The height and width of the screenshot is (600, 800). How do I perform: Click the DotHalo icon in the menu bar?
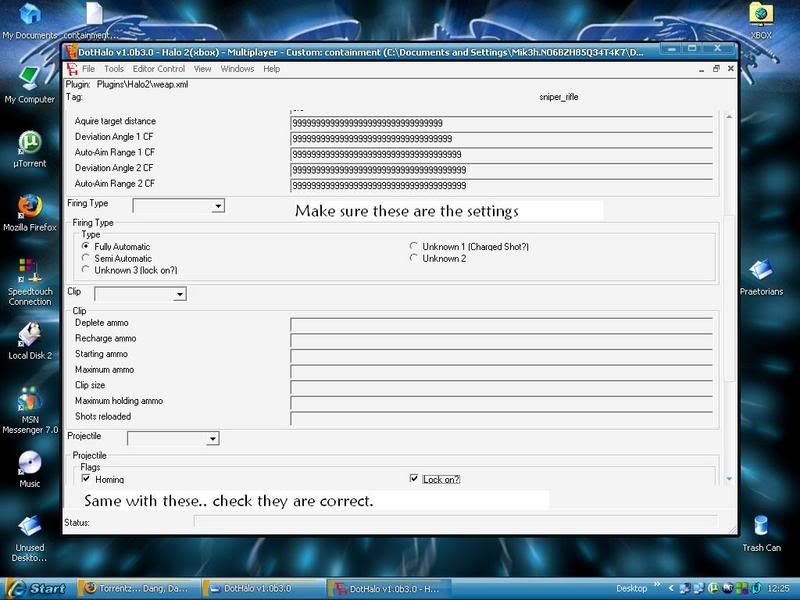click(72, 69)
